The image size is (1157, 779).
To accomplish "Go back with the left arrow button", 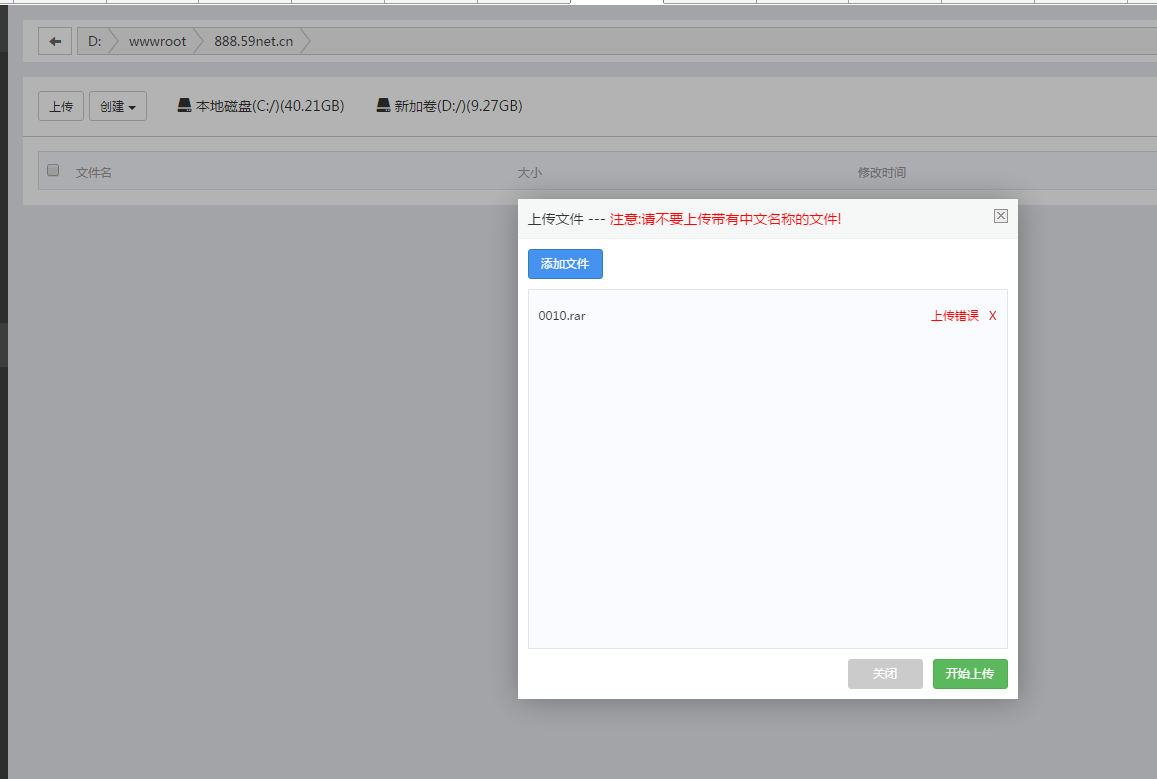I will point(55,41).
